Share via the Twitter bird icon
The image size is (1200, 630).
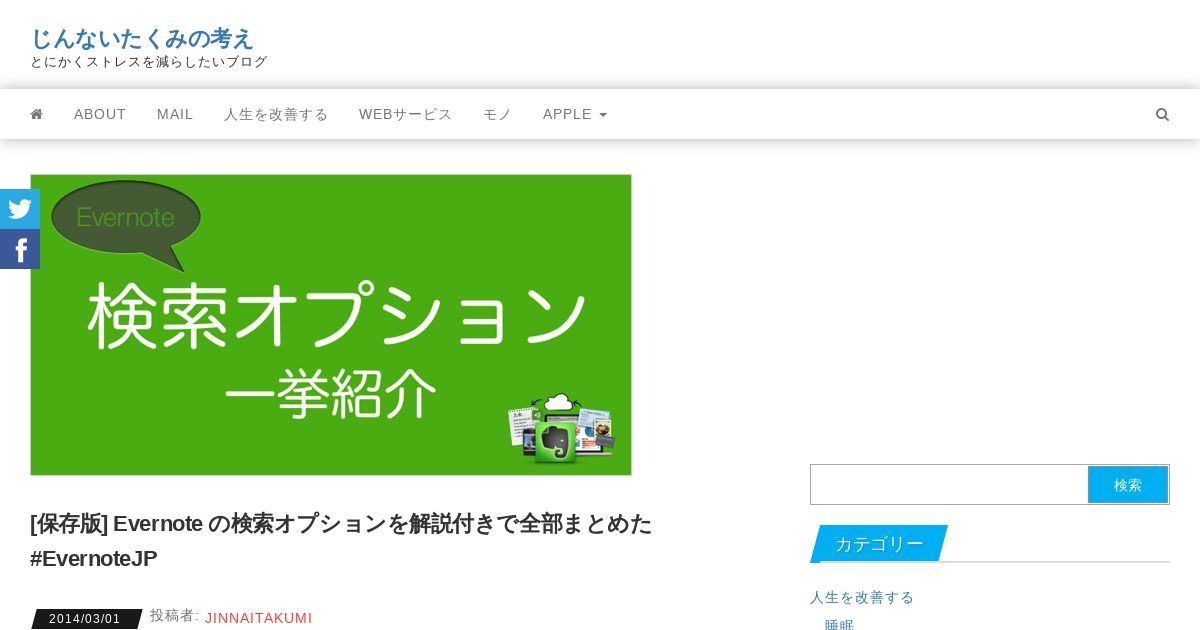click(20, 209)
